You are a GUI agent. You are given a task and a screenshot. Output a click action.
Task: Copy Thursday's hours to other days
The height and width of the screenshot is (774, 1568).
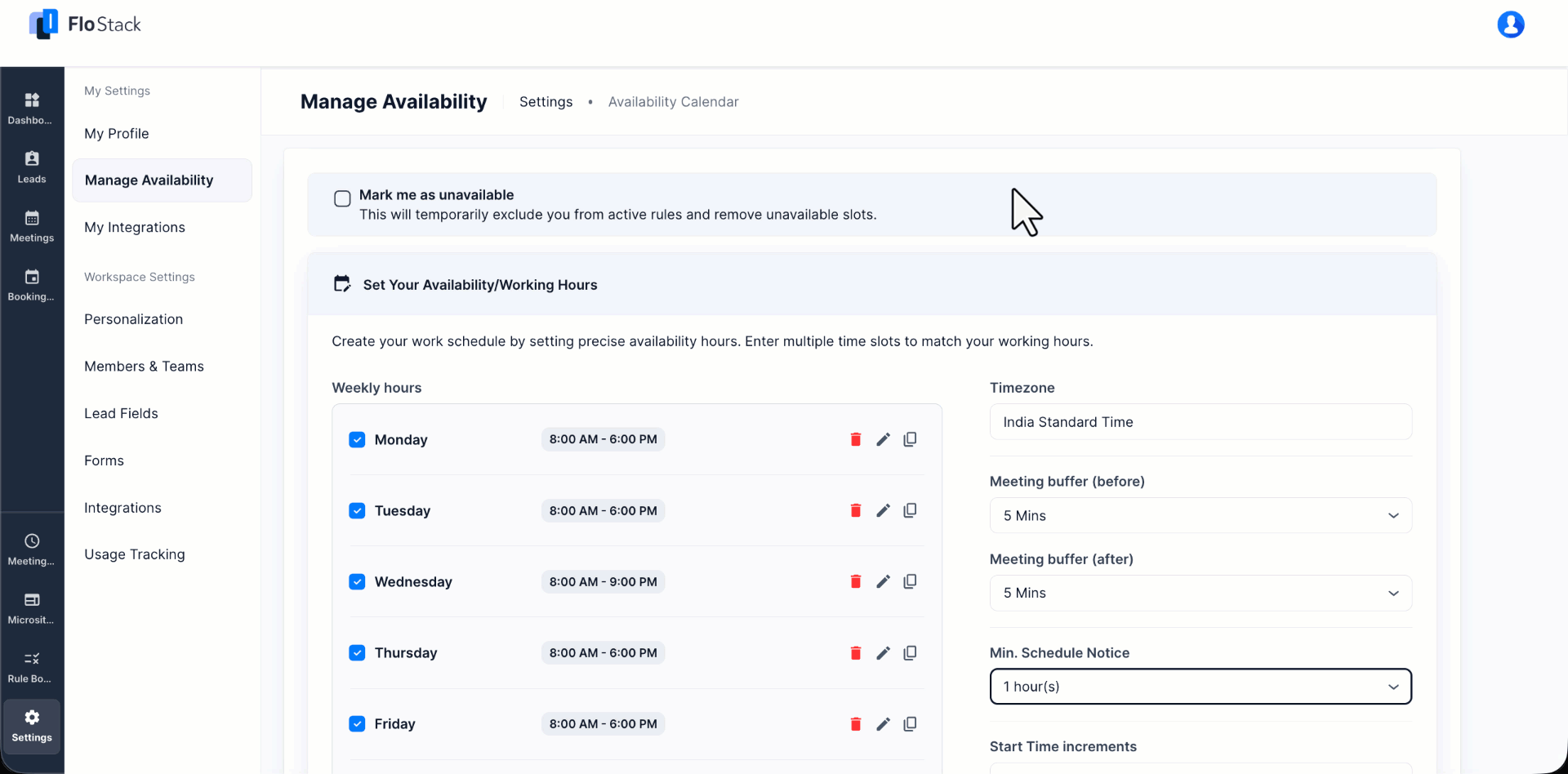[910, 652]
